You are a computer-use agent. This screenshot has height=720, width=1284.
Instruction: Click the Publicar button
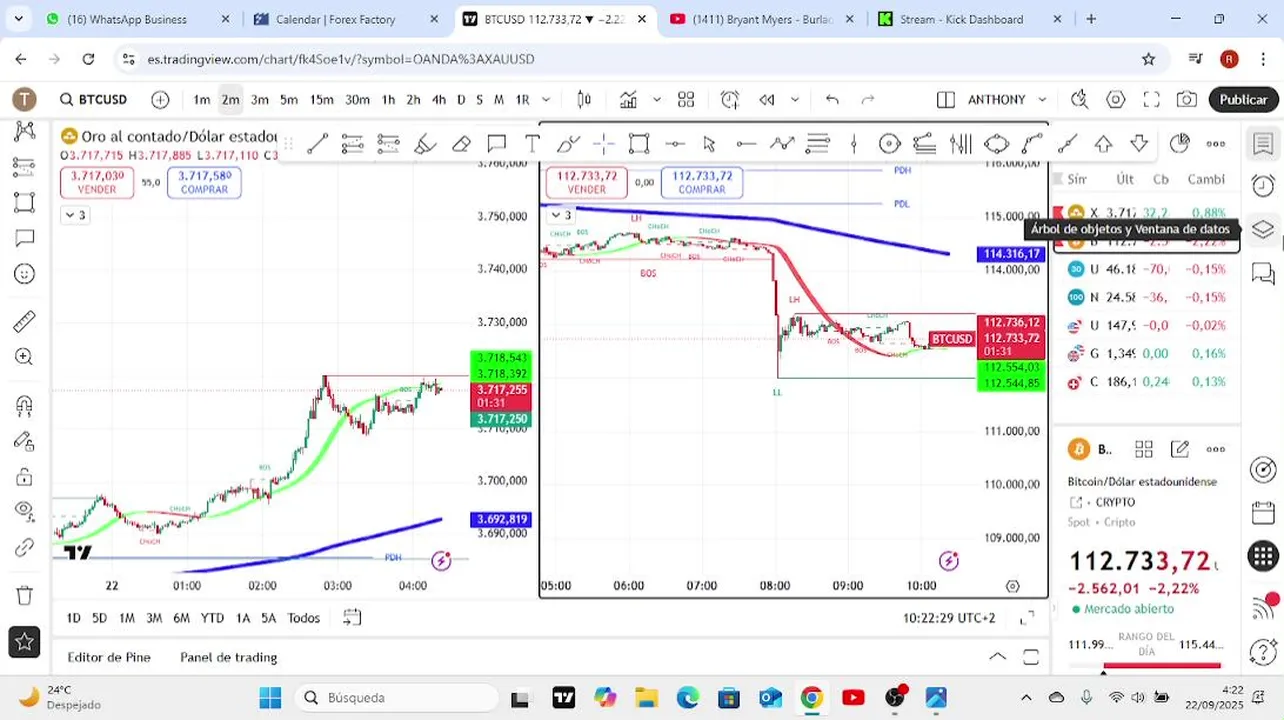click(x=1243, y=99)
